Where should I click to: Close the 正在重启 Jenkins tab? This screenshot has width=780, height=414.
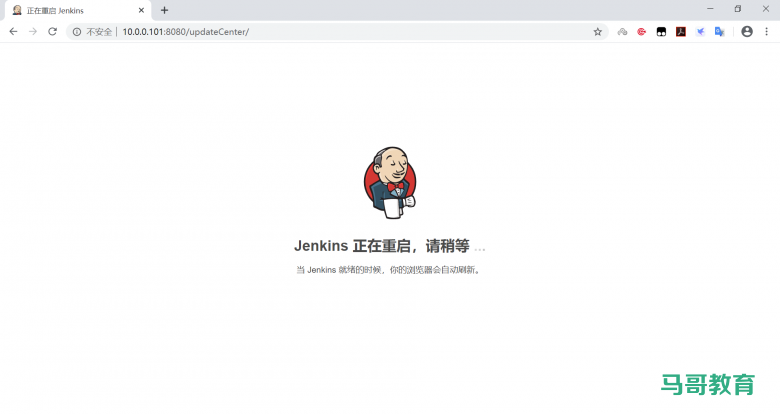point(141,10)
